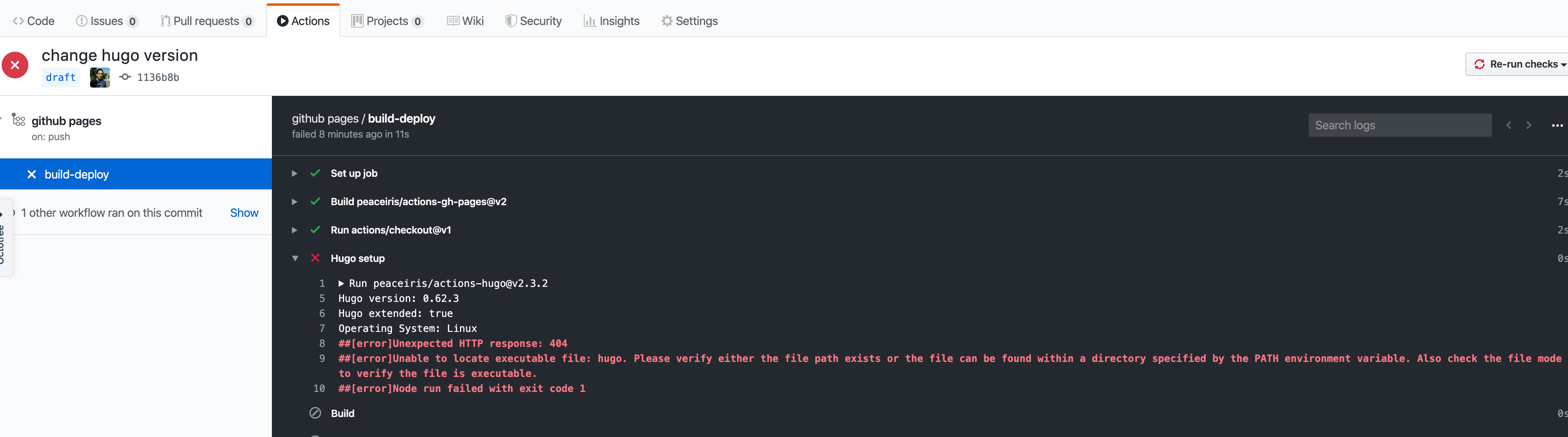
Task: Expand the Set up job step
Action: click(x=294, y=173)
